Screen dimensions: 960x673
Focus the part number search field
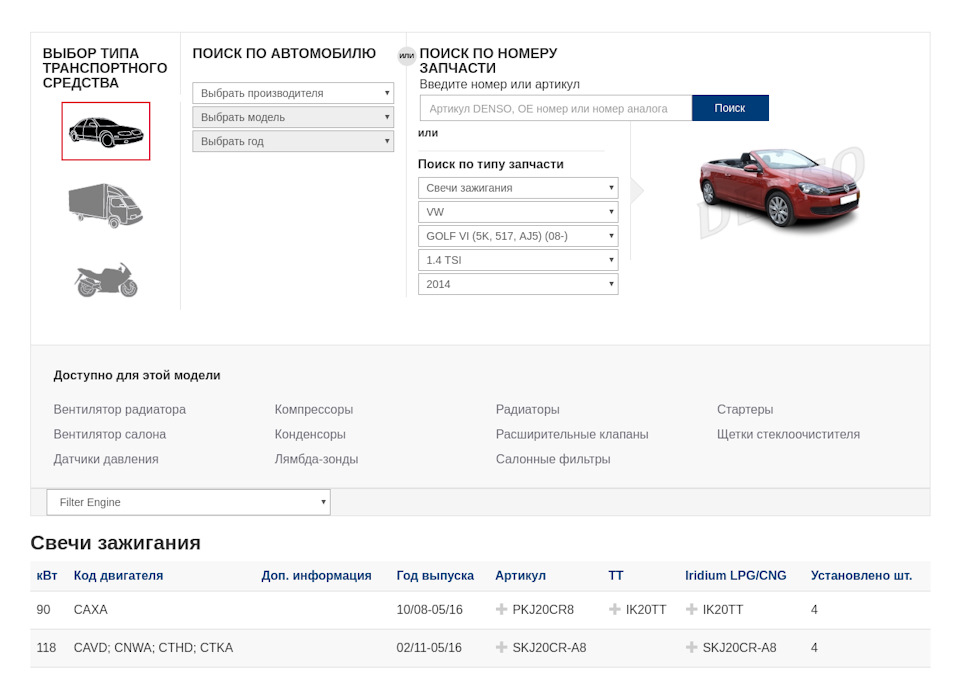pyautogui.click(x=556, y=108)
